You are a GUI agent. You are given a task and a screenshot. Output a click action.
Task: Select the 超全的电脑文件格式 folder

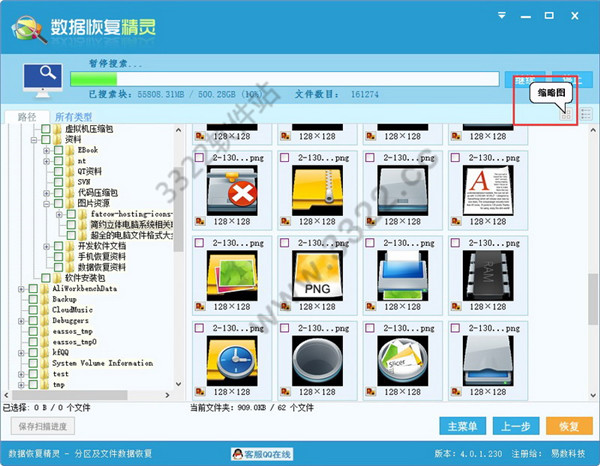tap(132, 235)
